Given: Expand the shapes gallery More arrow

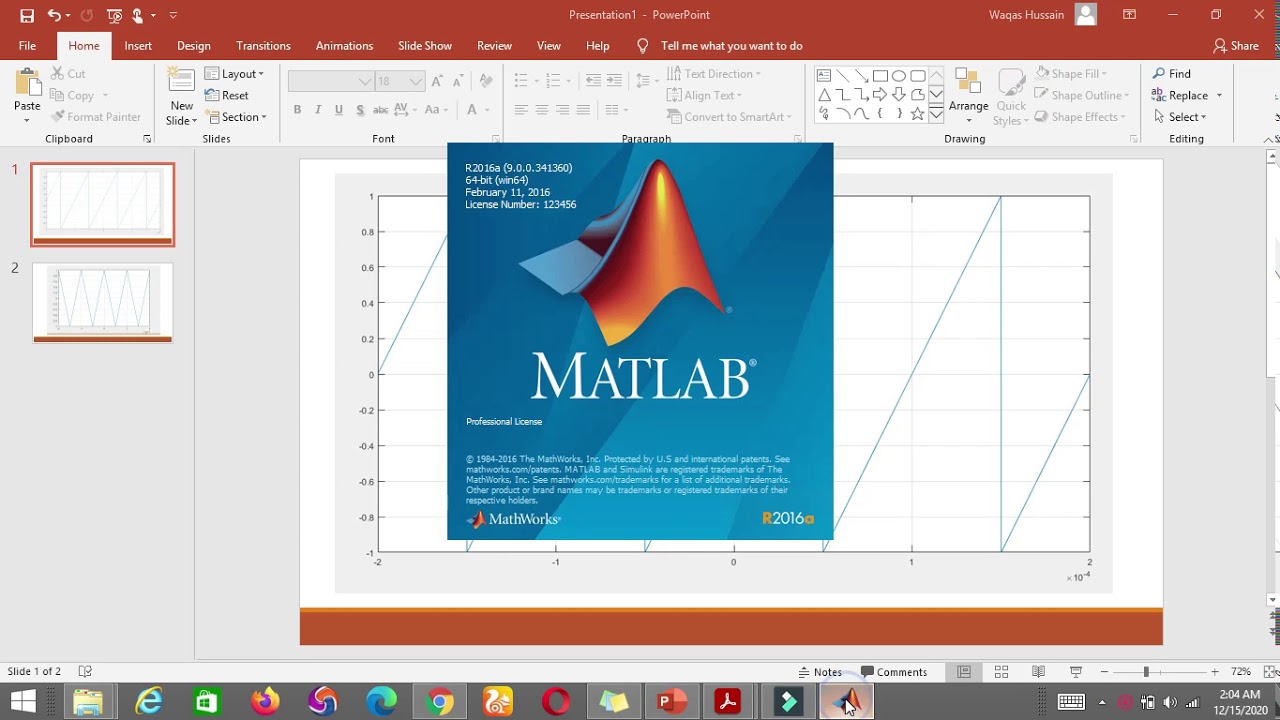Looking at the screenshot, I should click(936, 115).
